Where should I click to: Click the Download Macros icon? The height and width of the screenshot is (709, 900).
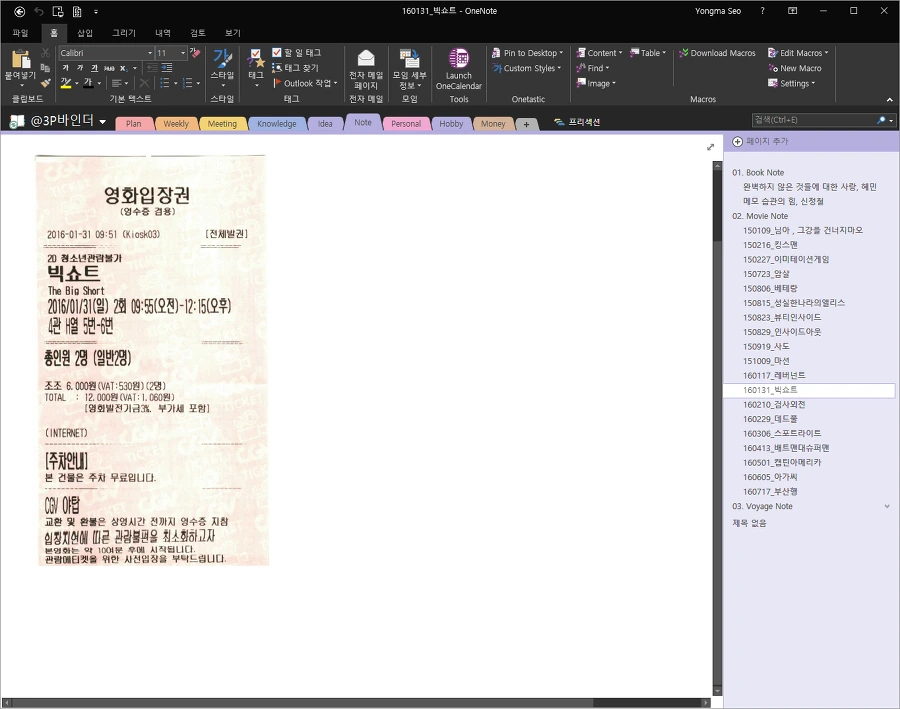pyautogui.click(x=684, y=53)
